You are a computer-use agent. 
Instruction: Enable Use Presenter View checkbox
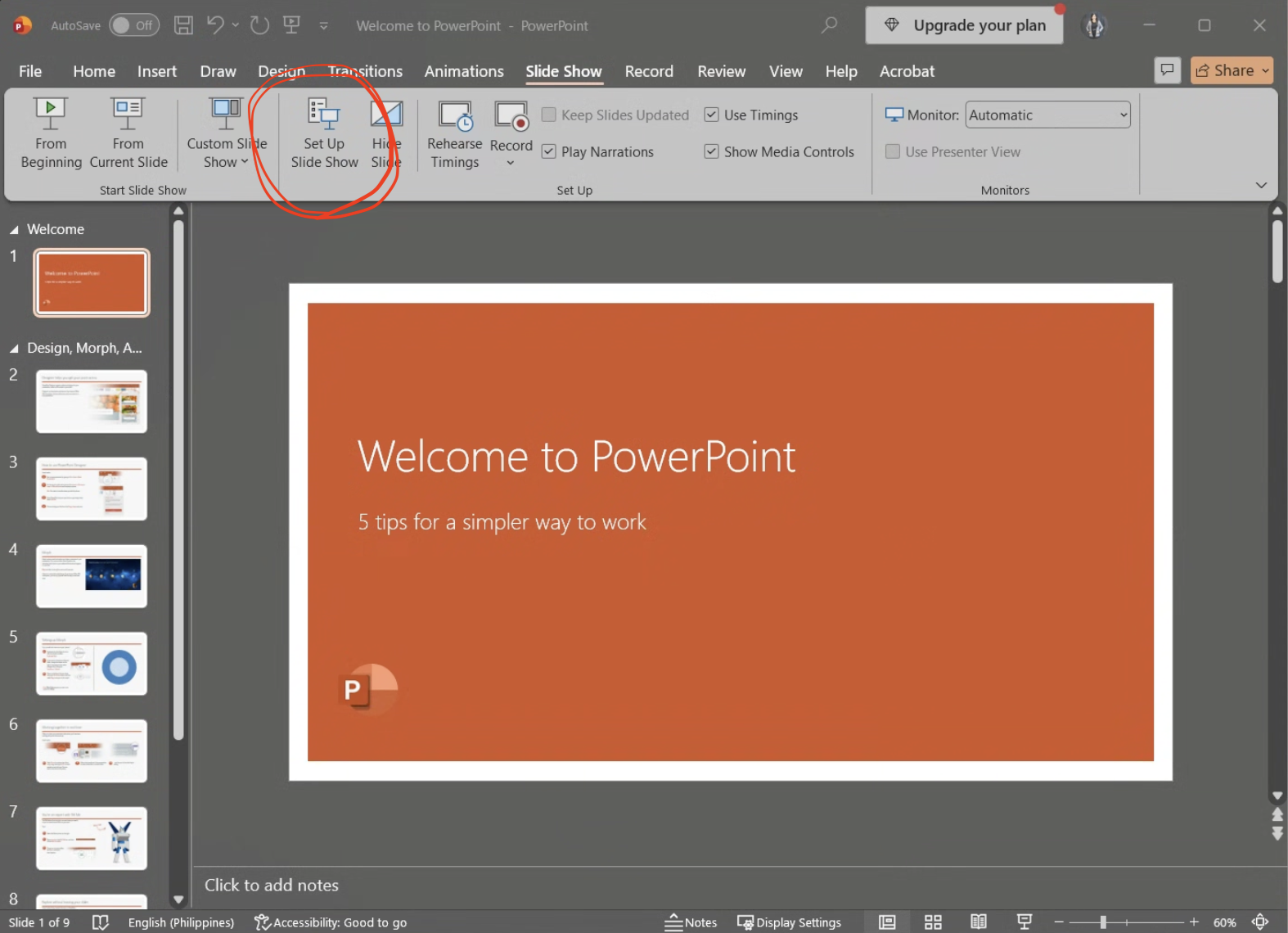click(894, 151)
